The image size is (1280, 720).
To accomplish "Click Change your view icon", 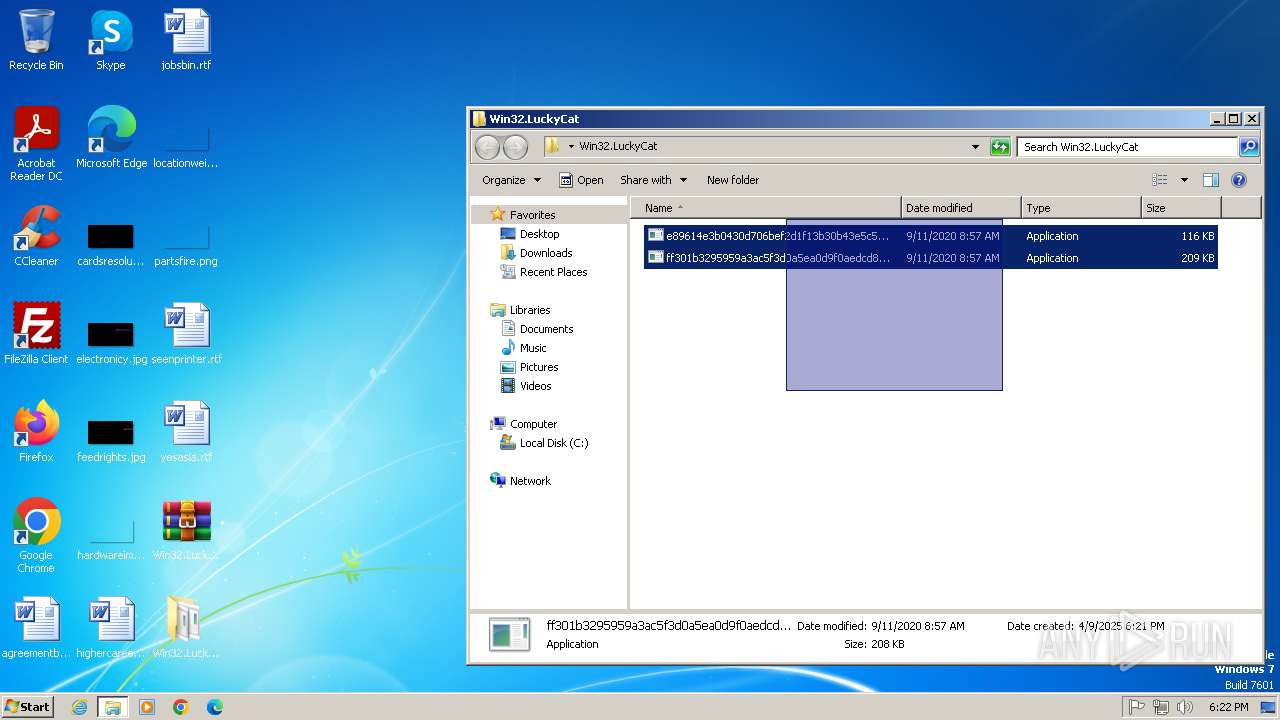I will [x=1160, y=180].
